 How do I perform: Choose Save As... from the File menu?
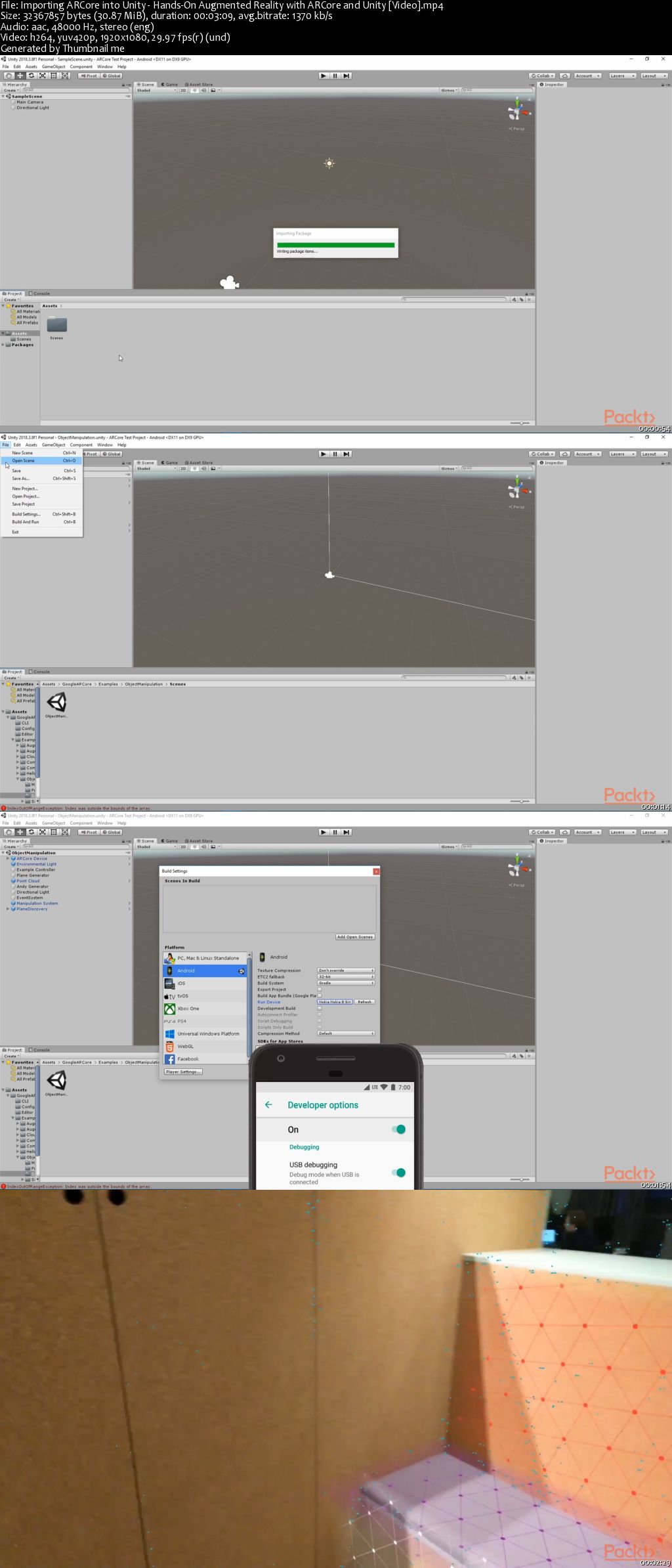(x=42, y=479)
